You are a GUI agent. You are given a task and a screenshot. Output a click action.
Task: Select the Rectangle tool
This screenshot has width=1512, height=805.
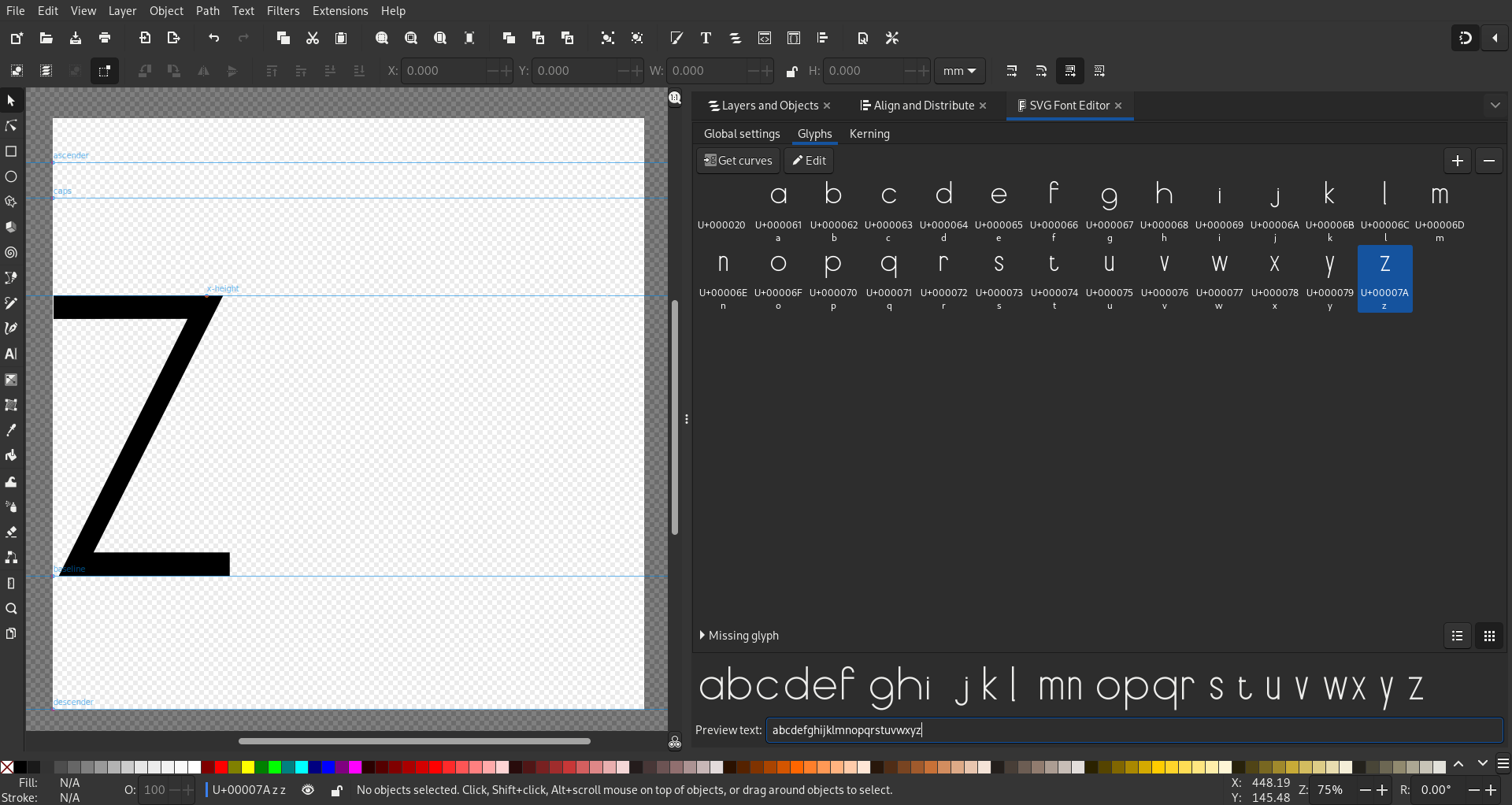[11, 151]
